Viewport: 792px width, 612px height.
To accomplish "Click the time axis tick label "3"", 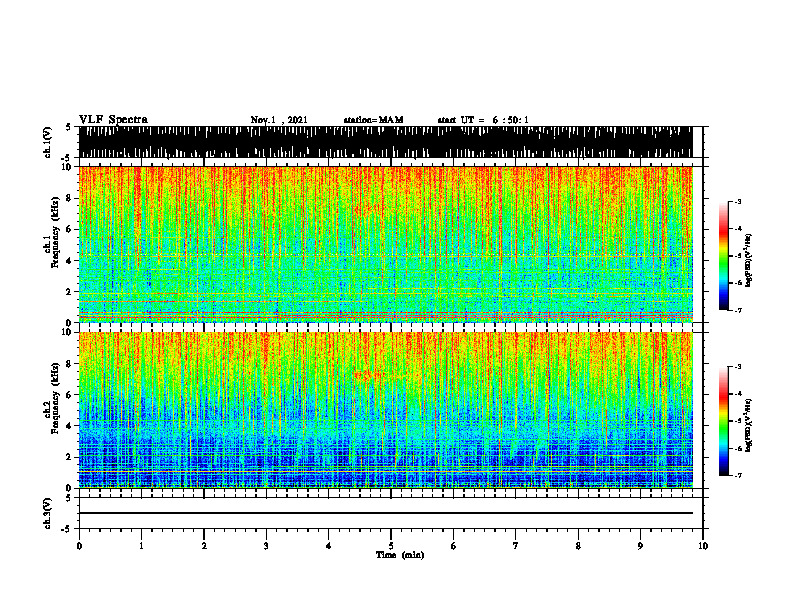I will click(x=266, y=546).
